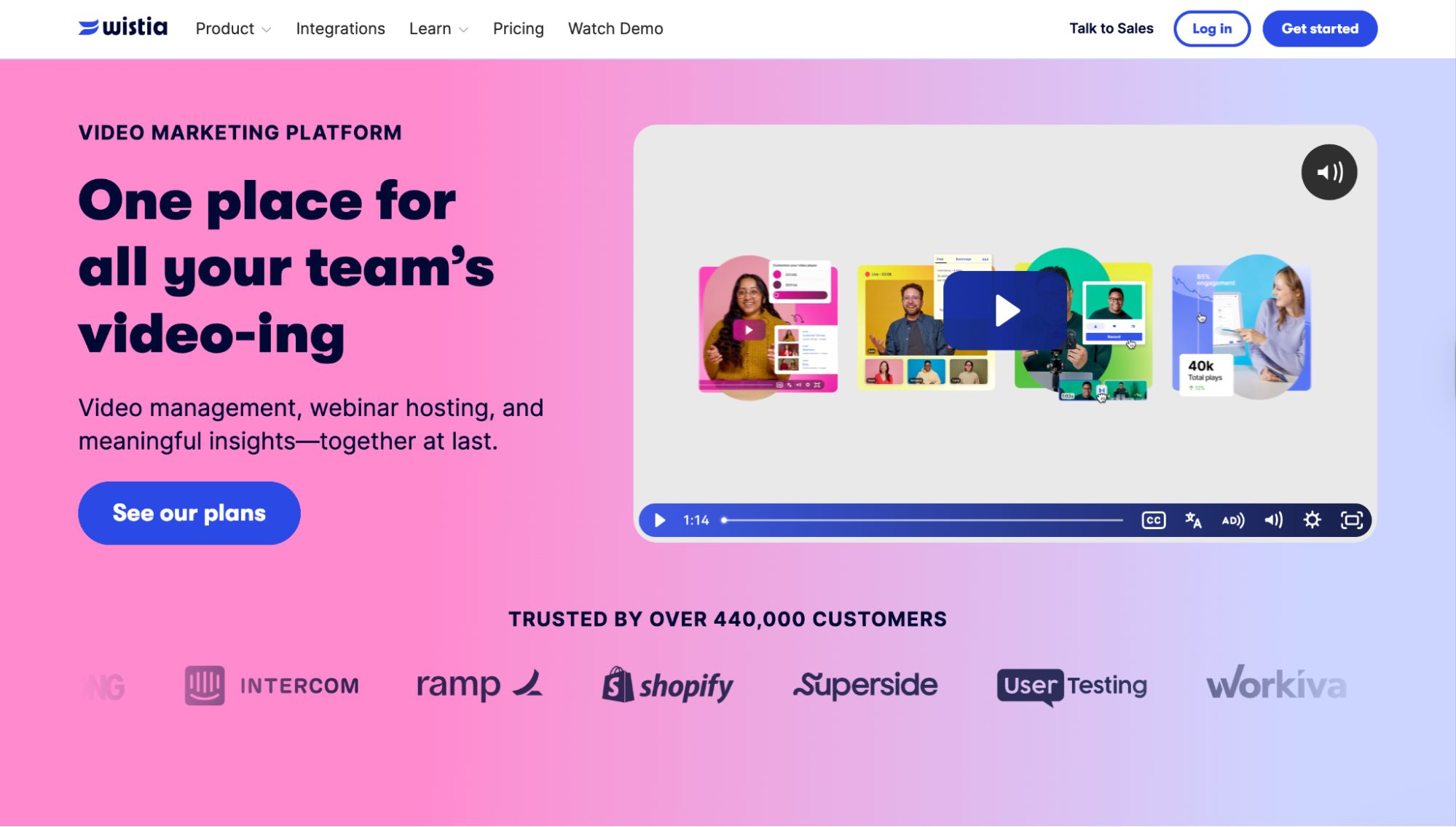Enter fullscreen mode on the video
This screenshot has width=1456, height=827.
(1352, 520)
